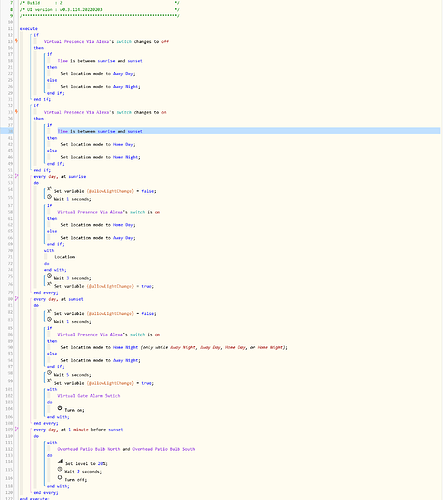Click the clock icon on "Wait 5 seconds"
Image resolution: width=445 pixels, height=500 pixels.
49,373
